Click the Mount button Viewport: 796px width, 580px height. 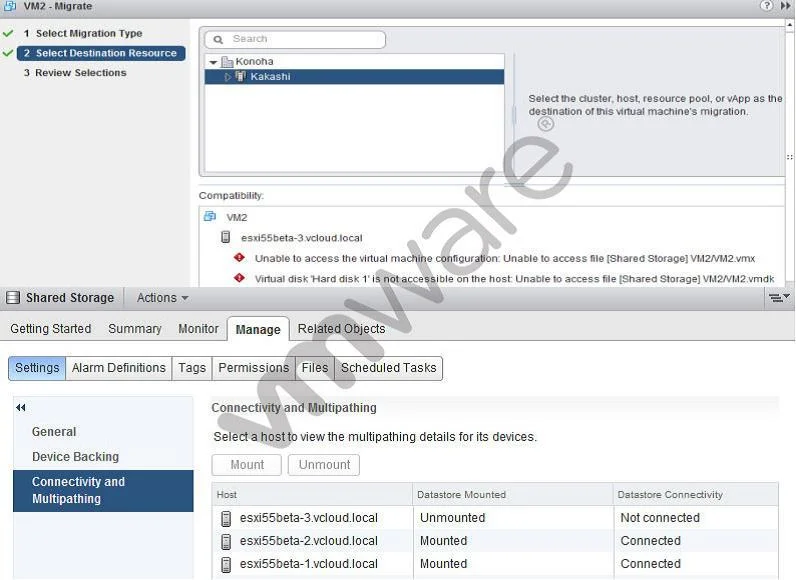[x=247, y=465]
